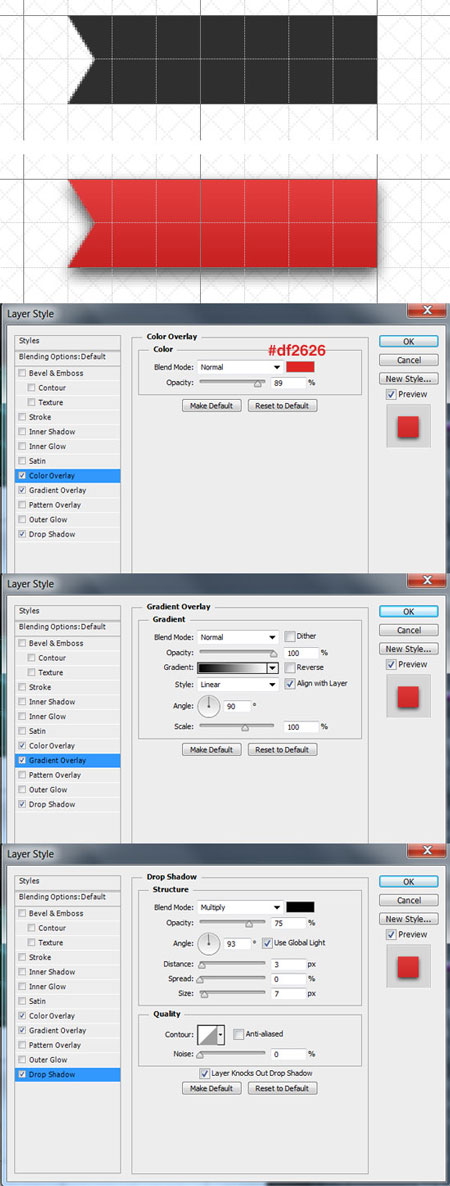Viewport: 450px width, 1186px height.
Task: Click the preview thumbnail in Drop Shadow dialog
Action: point(408,966)
